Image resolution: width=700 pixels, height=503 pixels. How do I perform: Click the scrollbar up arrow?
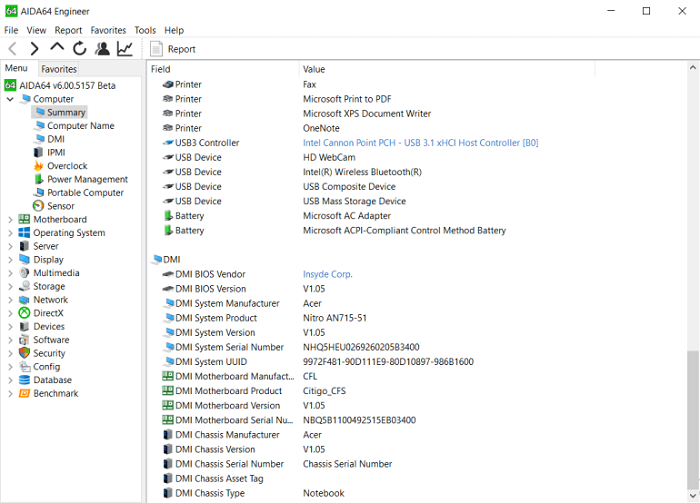pos(692,68)
